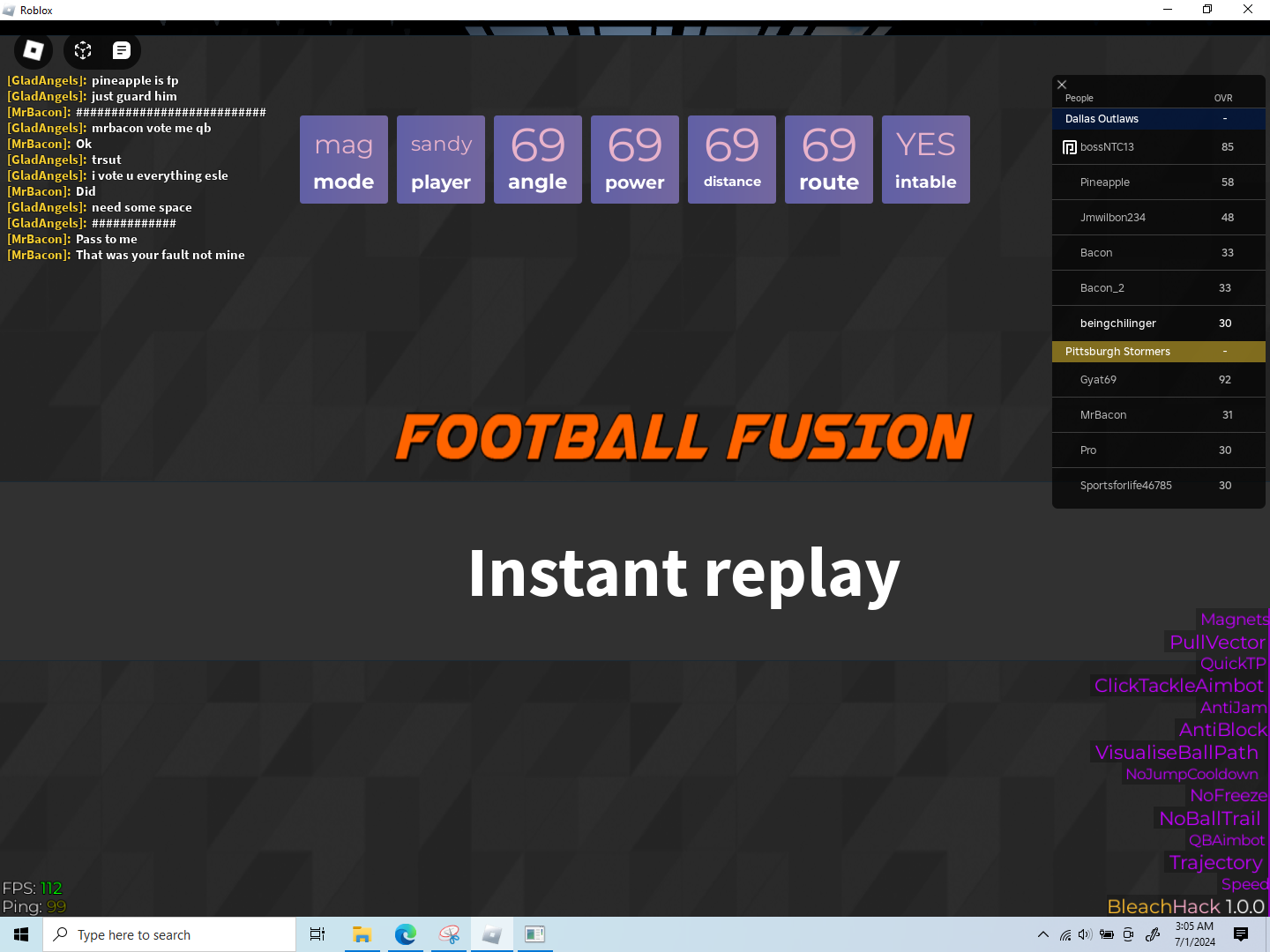This screenshot has height=952, width=1270.
Task: Toggle the Roblox chat window icon
Action: (x=122, y=50)
